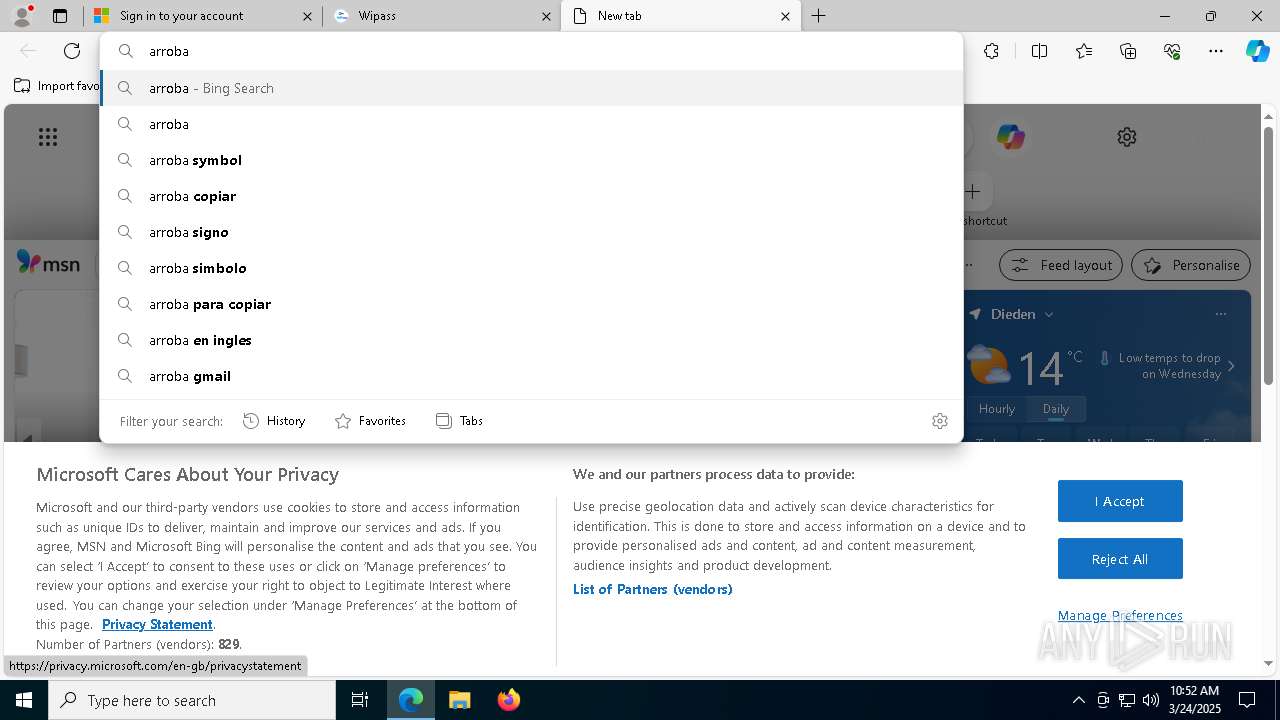
Task: Select the Hourly weather tab
Action: point(997,409)
